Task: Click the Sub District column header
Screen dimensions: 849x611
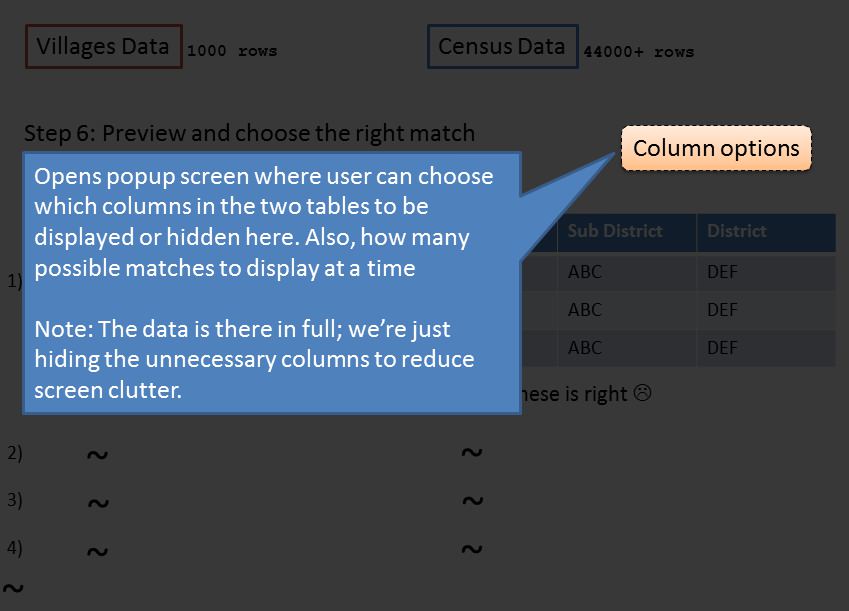Action: coord(626,232)
